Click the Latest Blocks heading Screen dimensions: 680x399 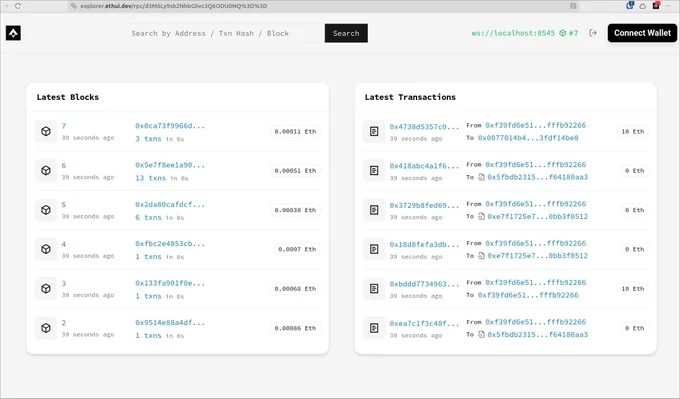68,97
